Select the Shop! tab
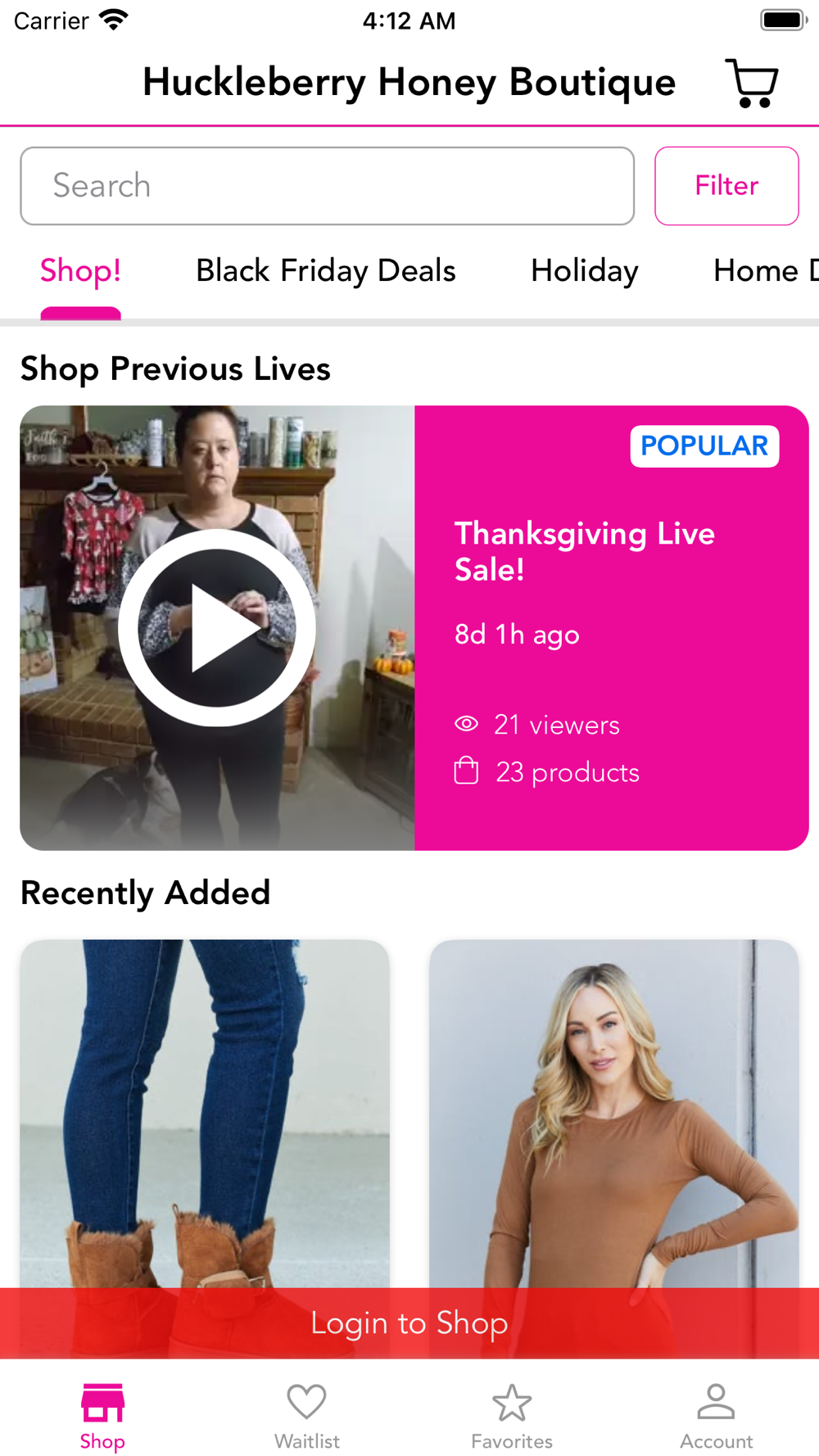 (x=81, y=271)
